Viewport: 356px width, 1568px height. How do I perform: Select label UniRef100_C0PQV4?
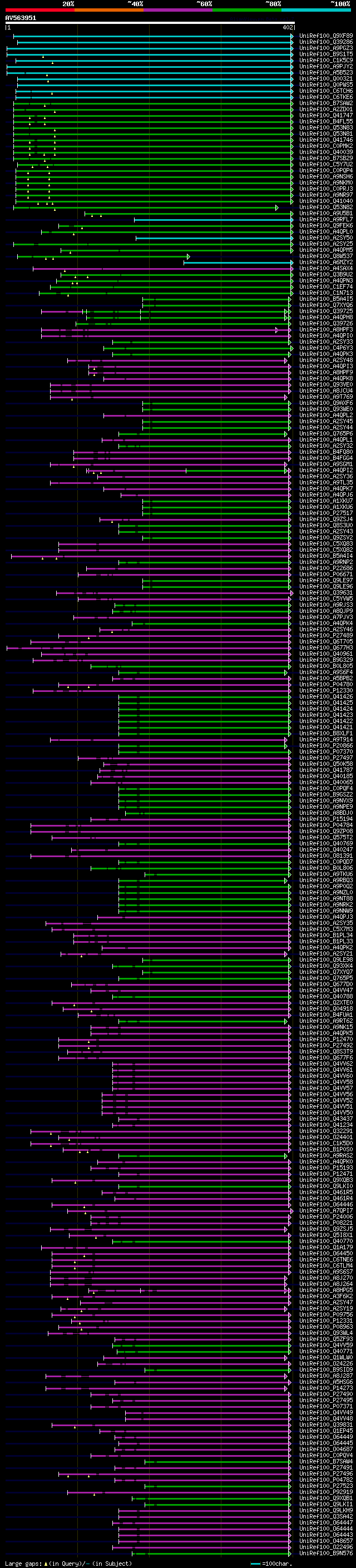pyautogui.click(x=325, y=1457)
